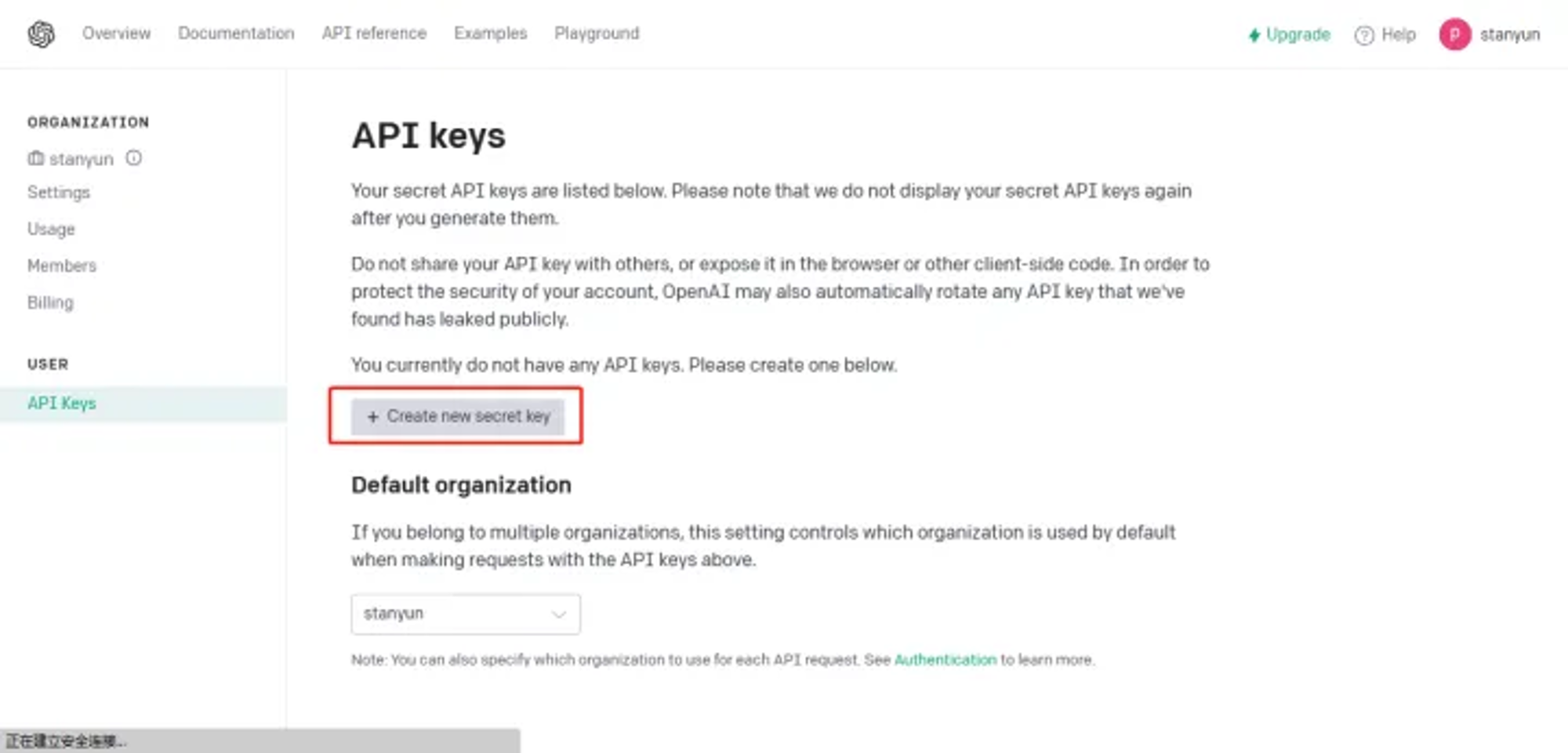Expand the stanyun default organization dropdown
This screenshot has width=1568, height=753.
click(466, 614)
